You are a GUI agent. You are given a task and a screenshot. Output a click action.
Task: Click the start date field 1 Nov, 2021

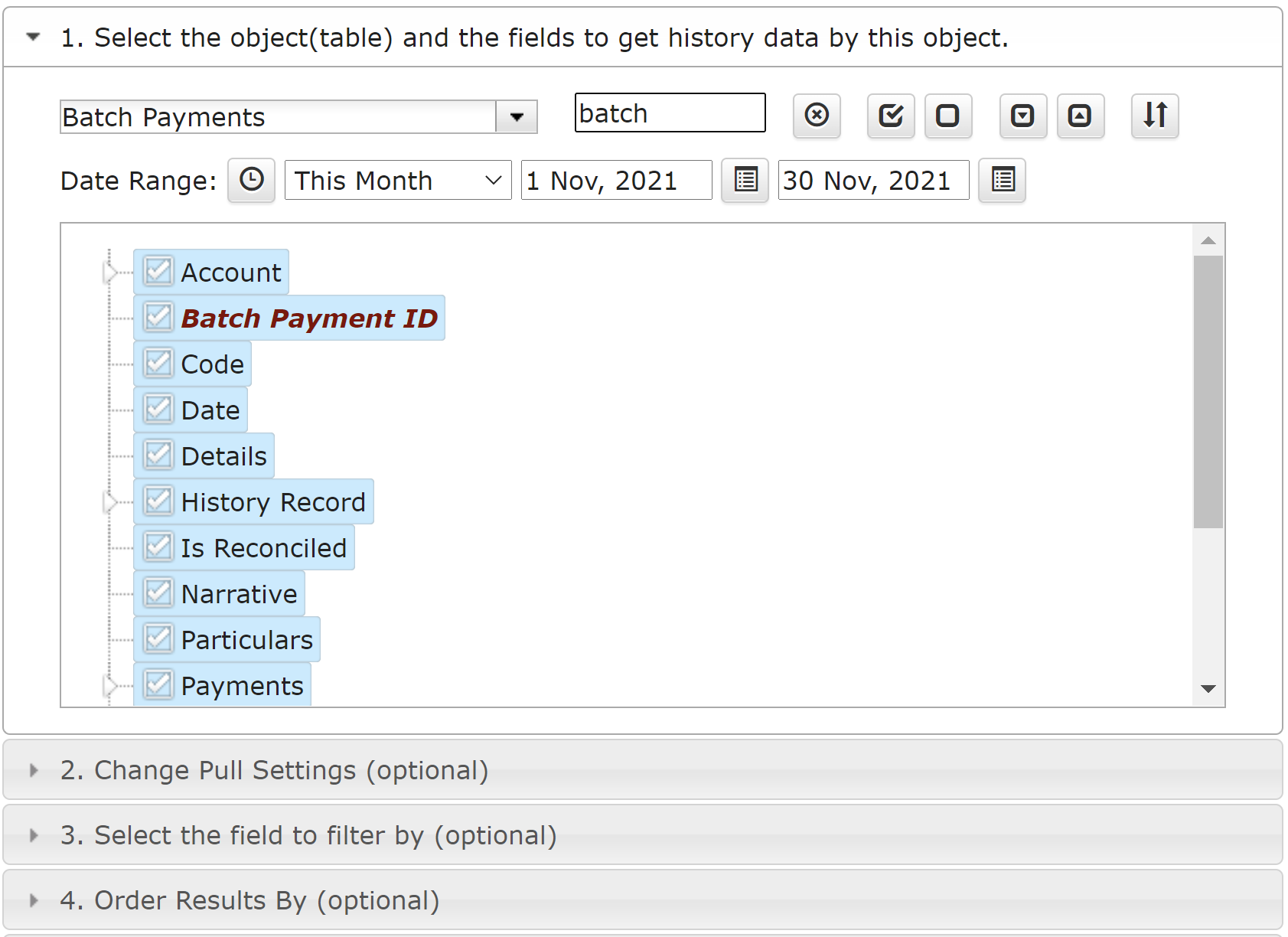tap(616, 181)
